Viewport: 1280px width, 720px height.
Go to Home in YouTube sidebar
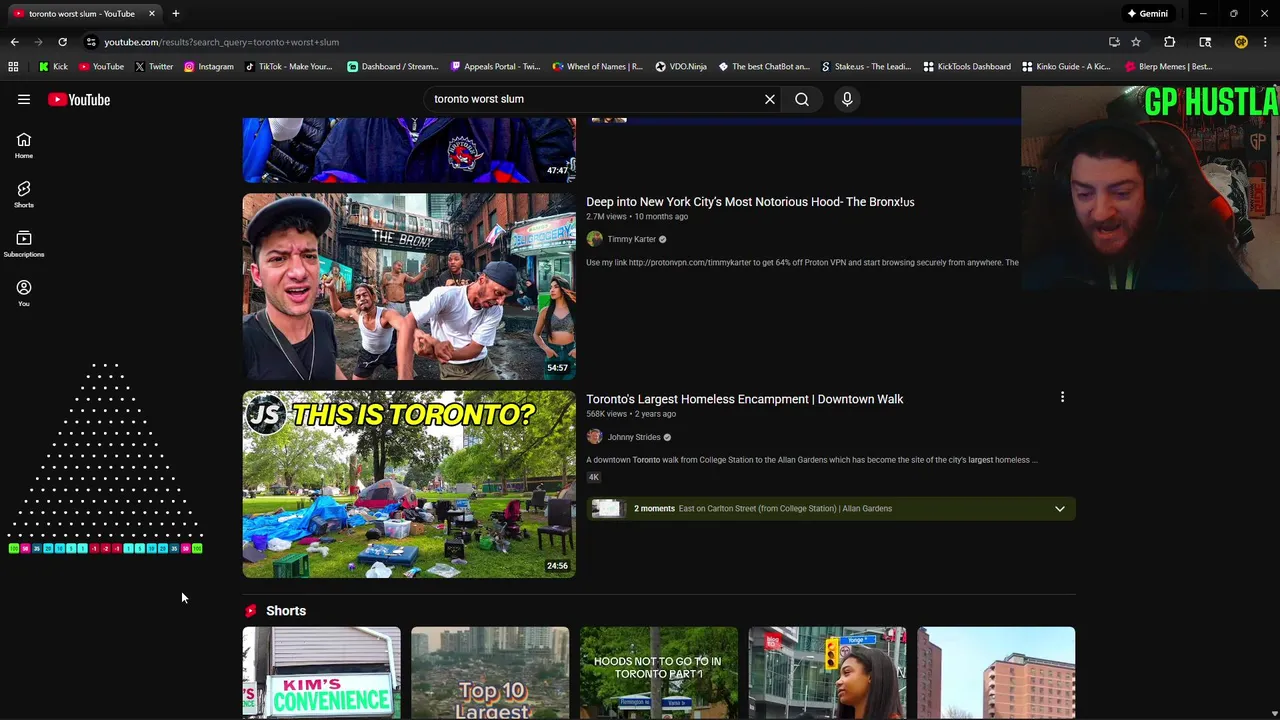(24, 146)
